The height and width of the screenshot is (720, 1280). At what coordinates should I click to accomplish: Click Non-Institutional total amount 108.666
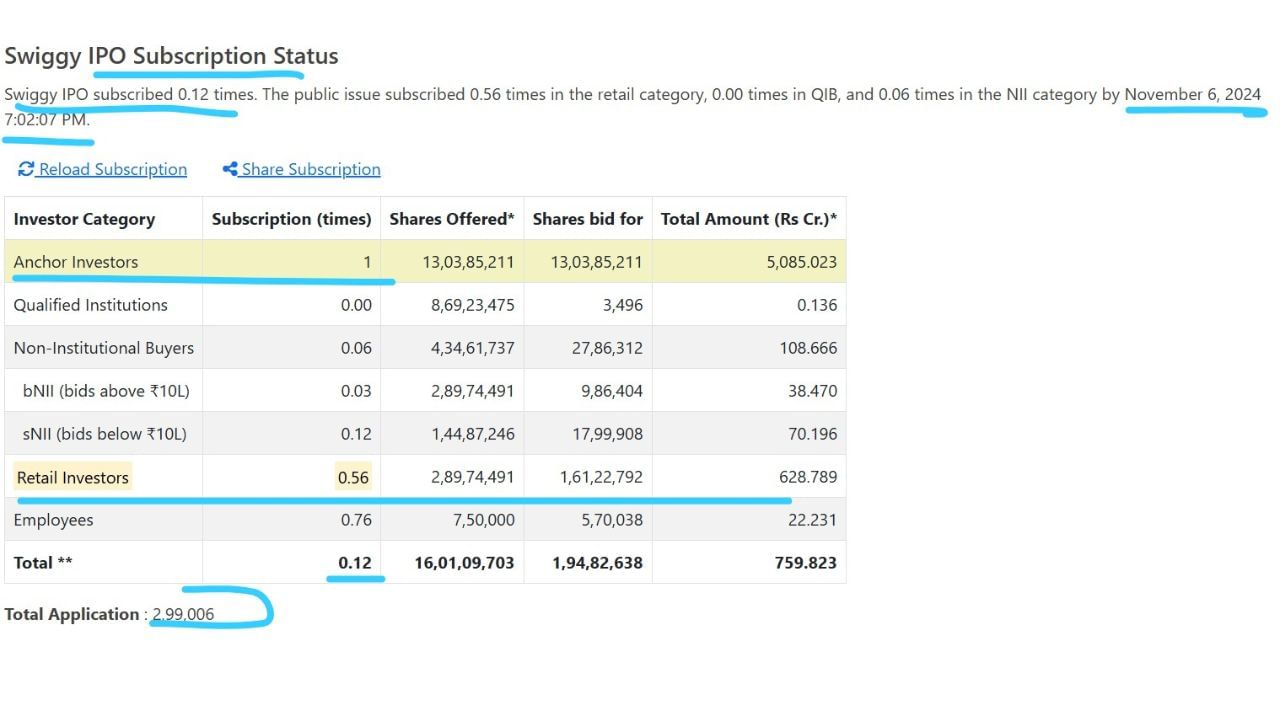(x=808, y=348)
